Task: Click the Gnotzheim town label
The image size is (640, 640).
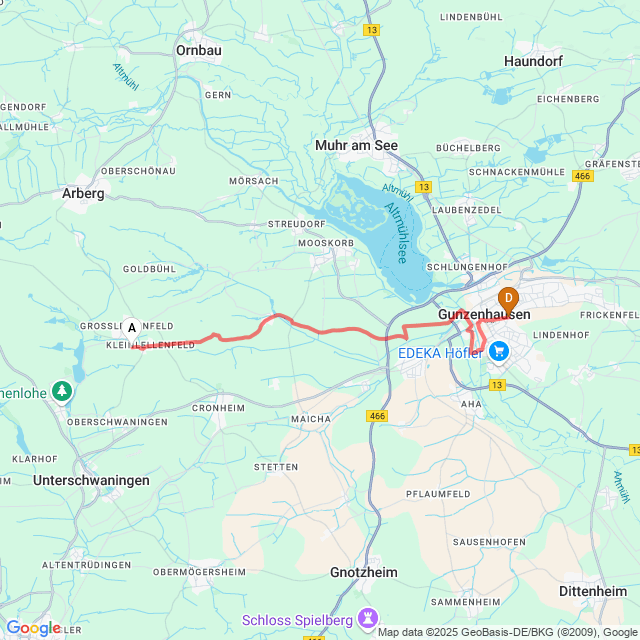Action: pos(364,572)
